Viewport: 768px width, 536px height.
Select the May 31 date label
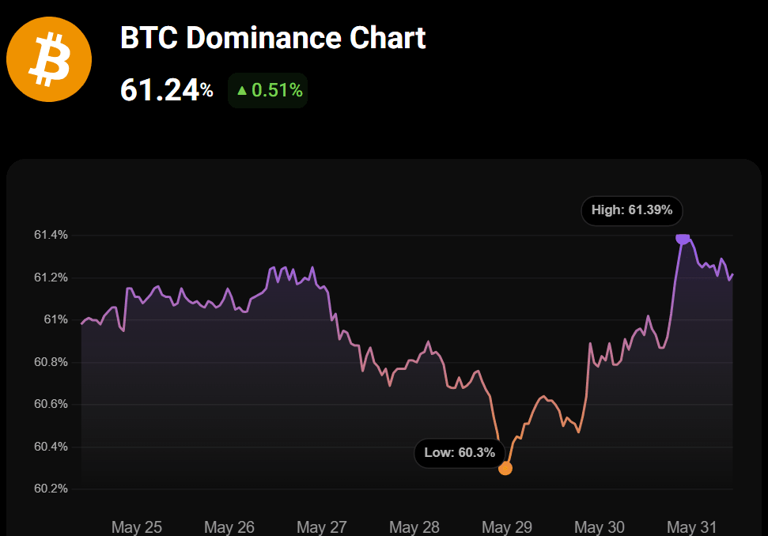(693, 526)
